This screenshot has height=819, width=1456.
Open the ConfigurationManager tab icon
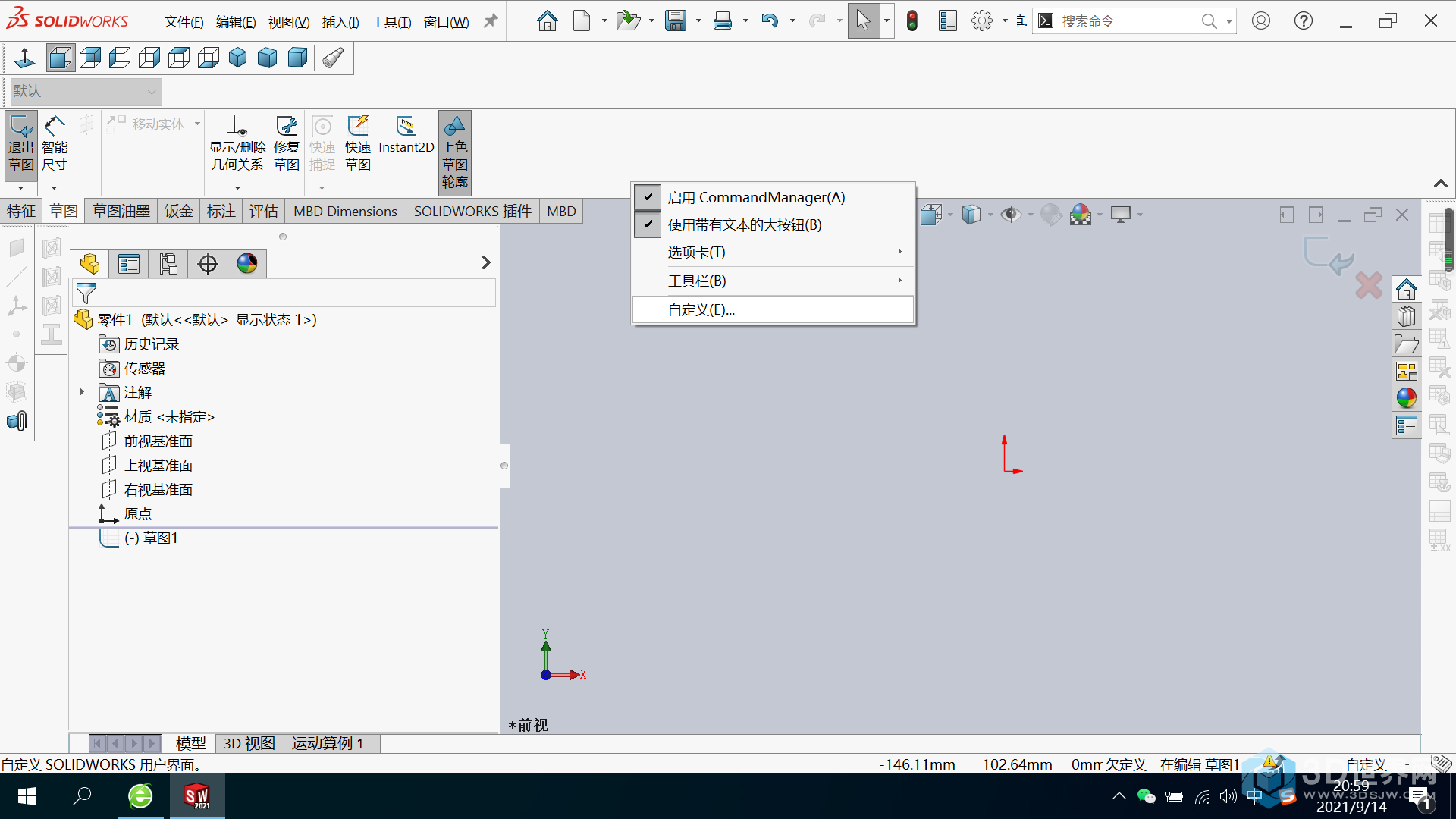point(168,264)
